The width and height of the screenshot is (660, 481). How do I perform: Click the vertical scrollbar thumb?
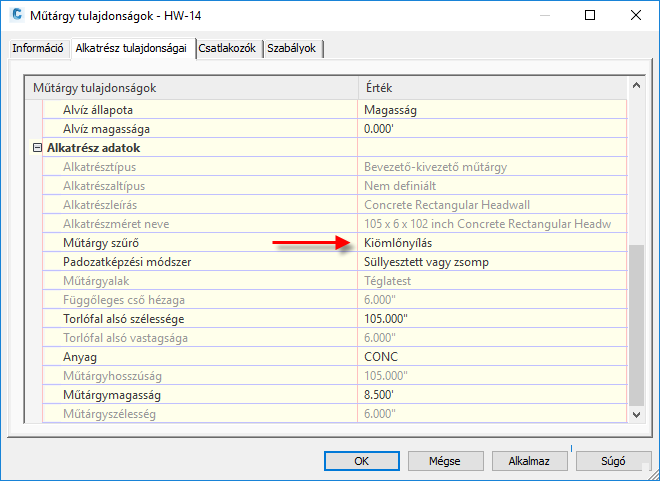[x=636, y=325]
